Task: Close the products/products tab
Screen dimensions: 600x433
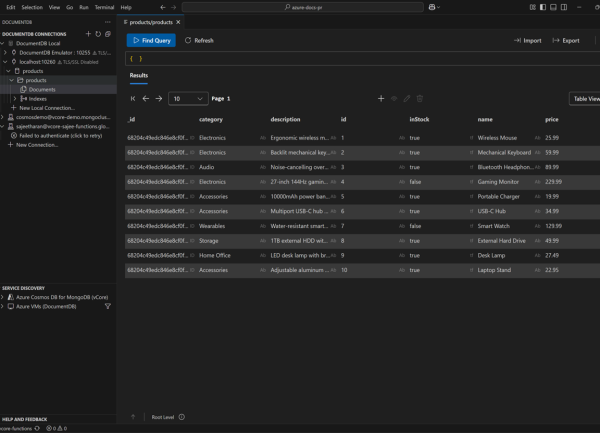Action: tap(178, 22)
